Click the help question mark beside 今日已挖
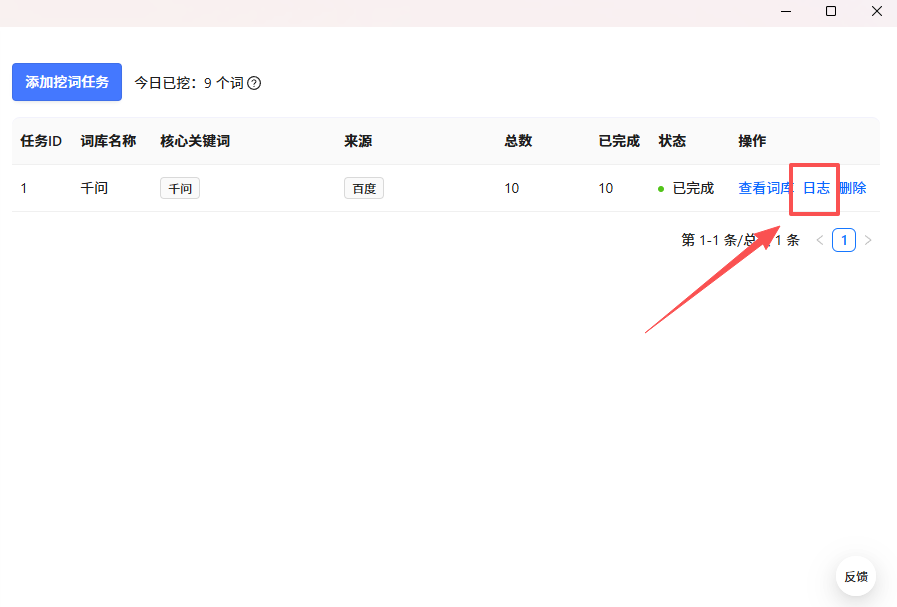This screenshot has height=607, width=897. (x=254, y=83)
